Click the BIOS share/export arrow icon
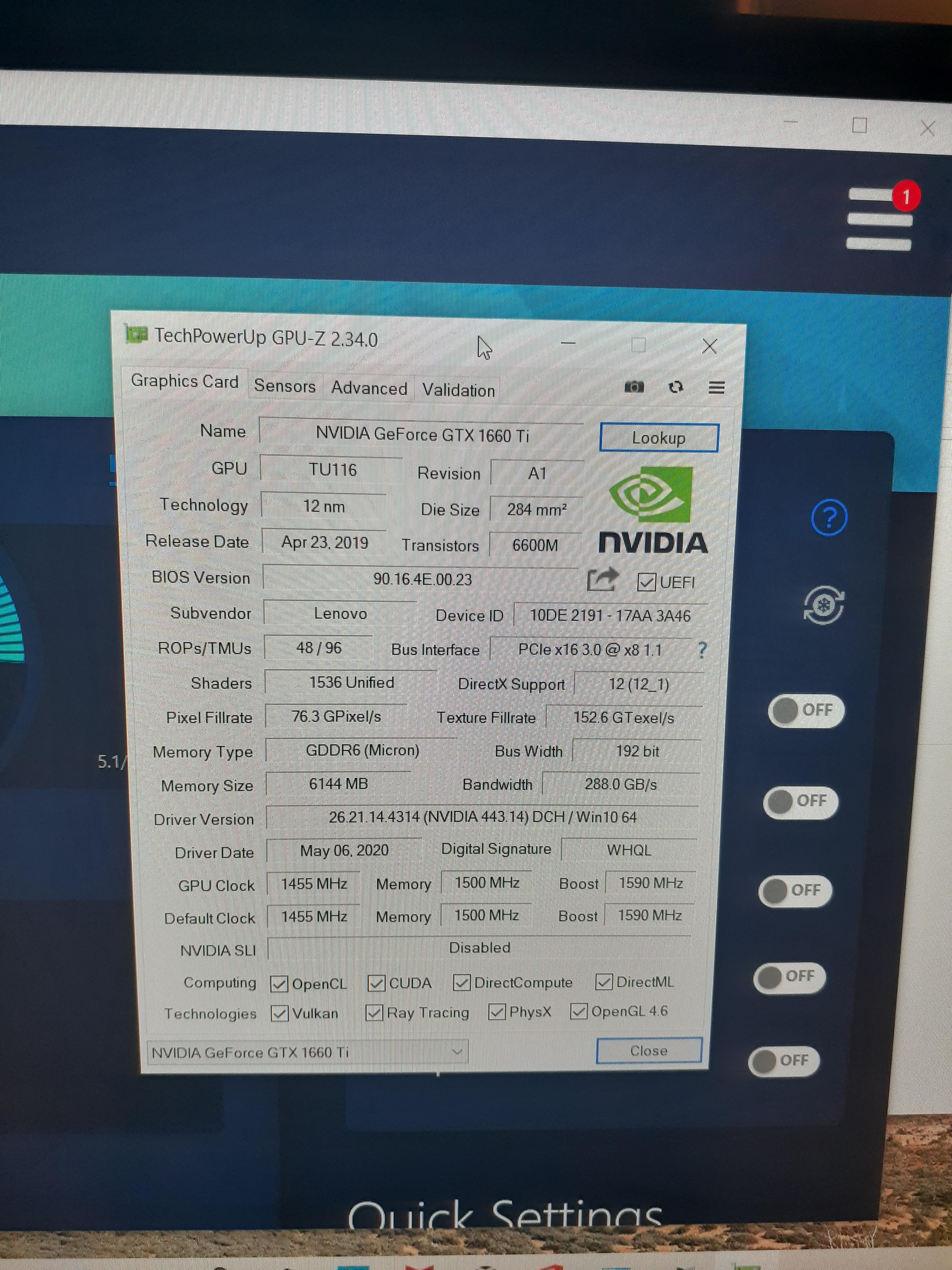 (x=602, y=579)
